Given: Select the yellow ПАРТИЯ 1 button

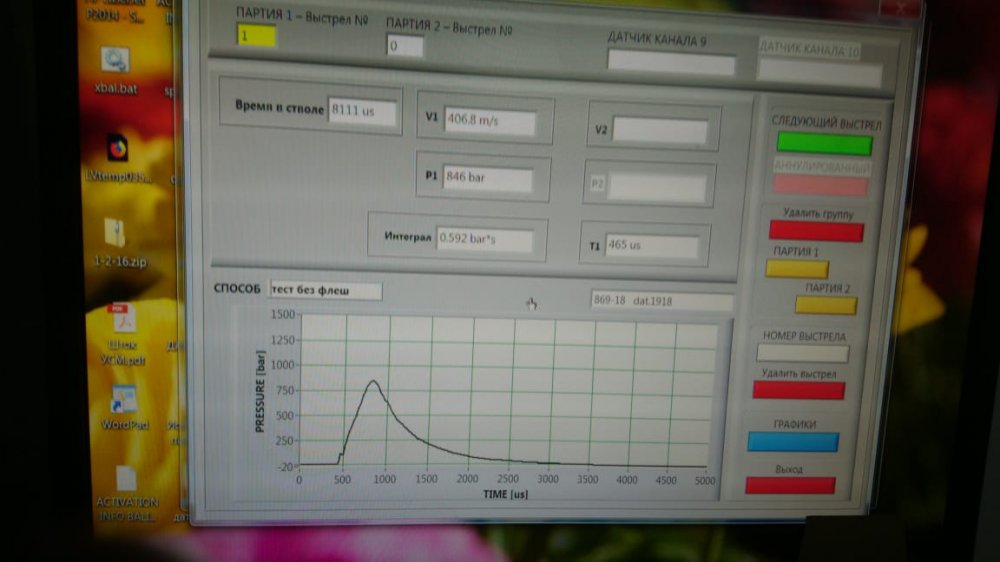Looking at the screenshot, I should click(796, 269).
